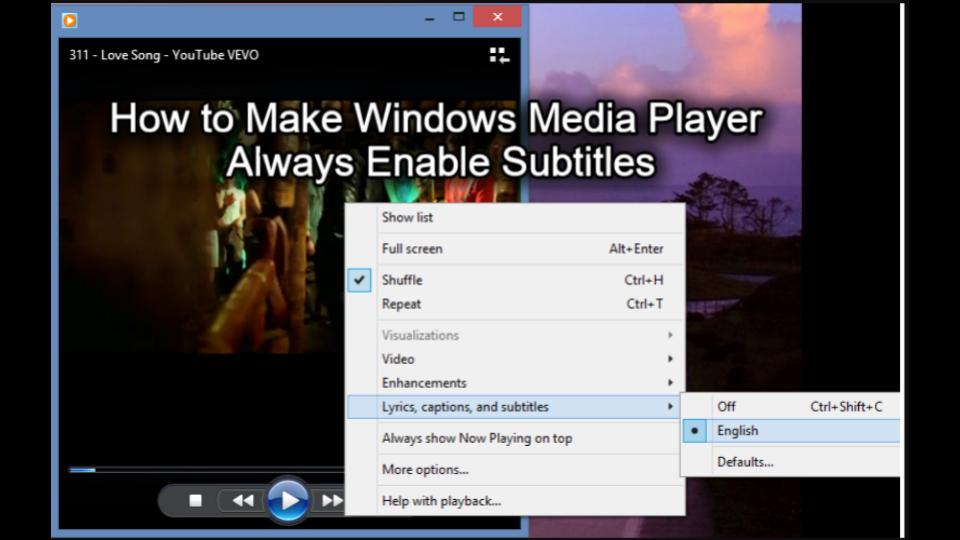Close the Media Player window
The height and width of the screenshot is (540, 960).
(497, 18)
